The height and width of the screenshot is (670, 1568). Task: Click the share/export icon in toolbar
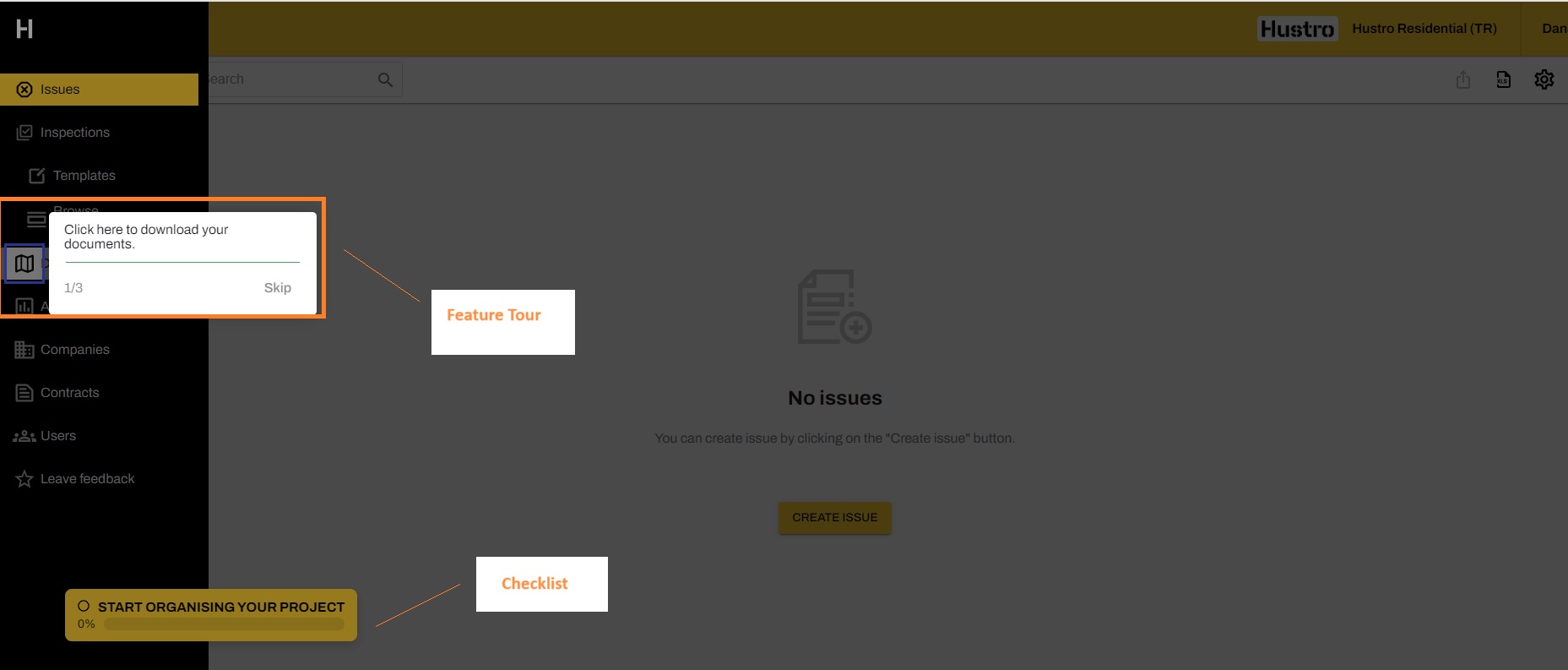1463,79
